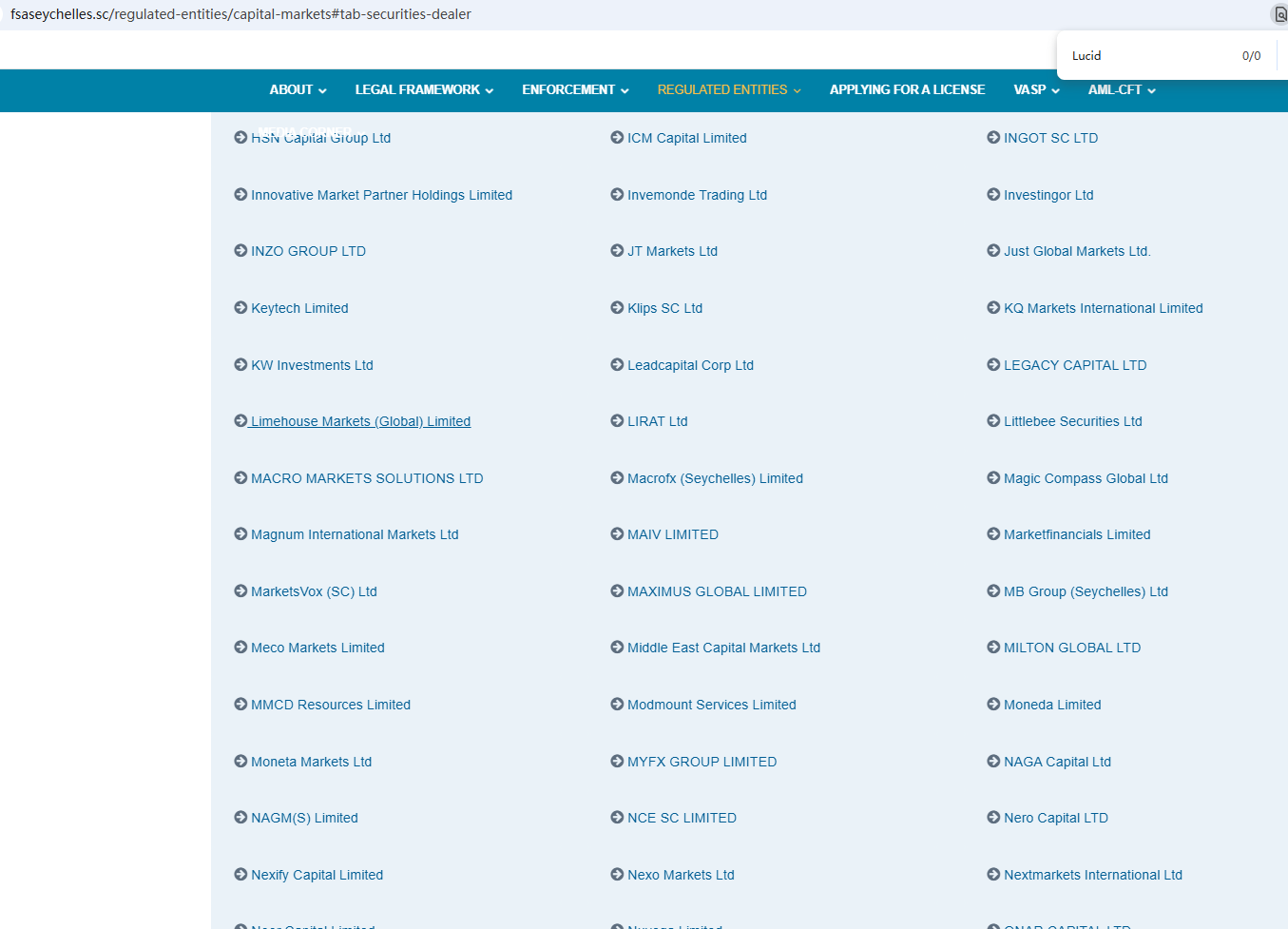This screenshot has height=929, width=1288.
Task: Open Moneda Limited entity link
Action: (x=1052, y=705)
